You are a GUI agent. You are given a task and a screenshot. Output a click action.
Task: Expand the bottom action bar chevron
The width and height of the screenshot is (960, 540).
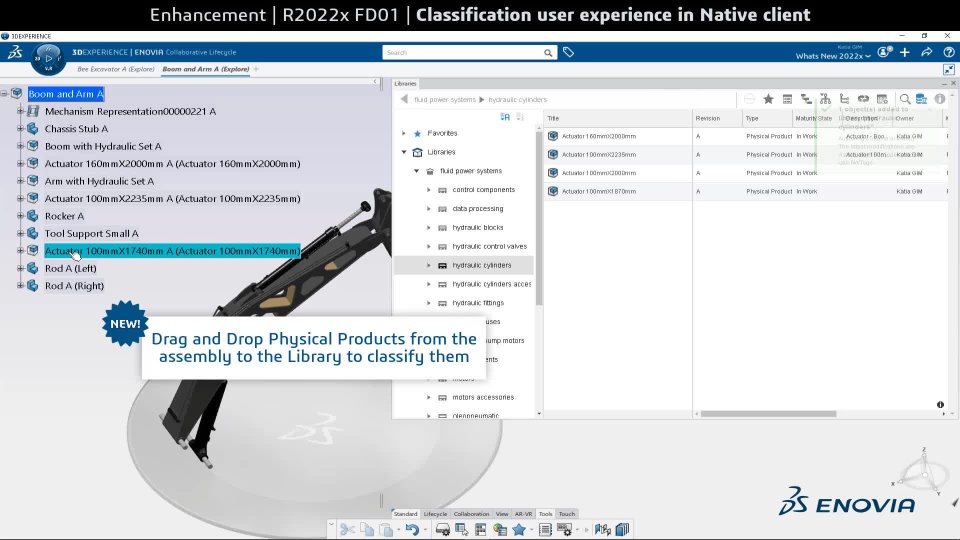pos(331,524)
